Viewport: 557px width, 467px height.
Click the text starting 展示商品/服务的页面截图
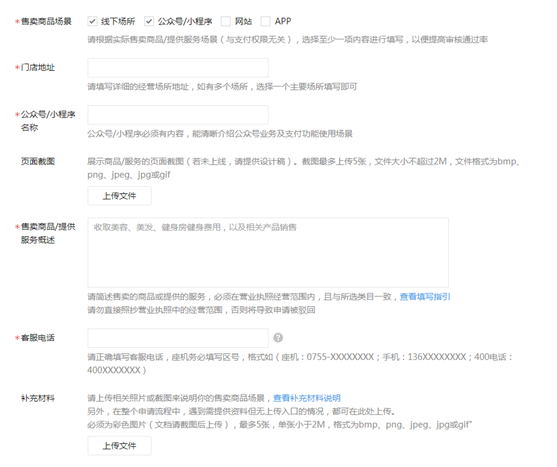(304, 168)
